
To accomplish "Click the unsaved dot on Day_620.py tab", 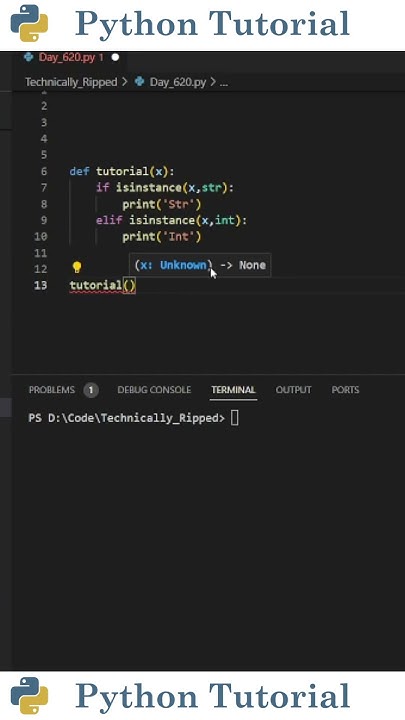I will click(115, 58).
